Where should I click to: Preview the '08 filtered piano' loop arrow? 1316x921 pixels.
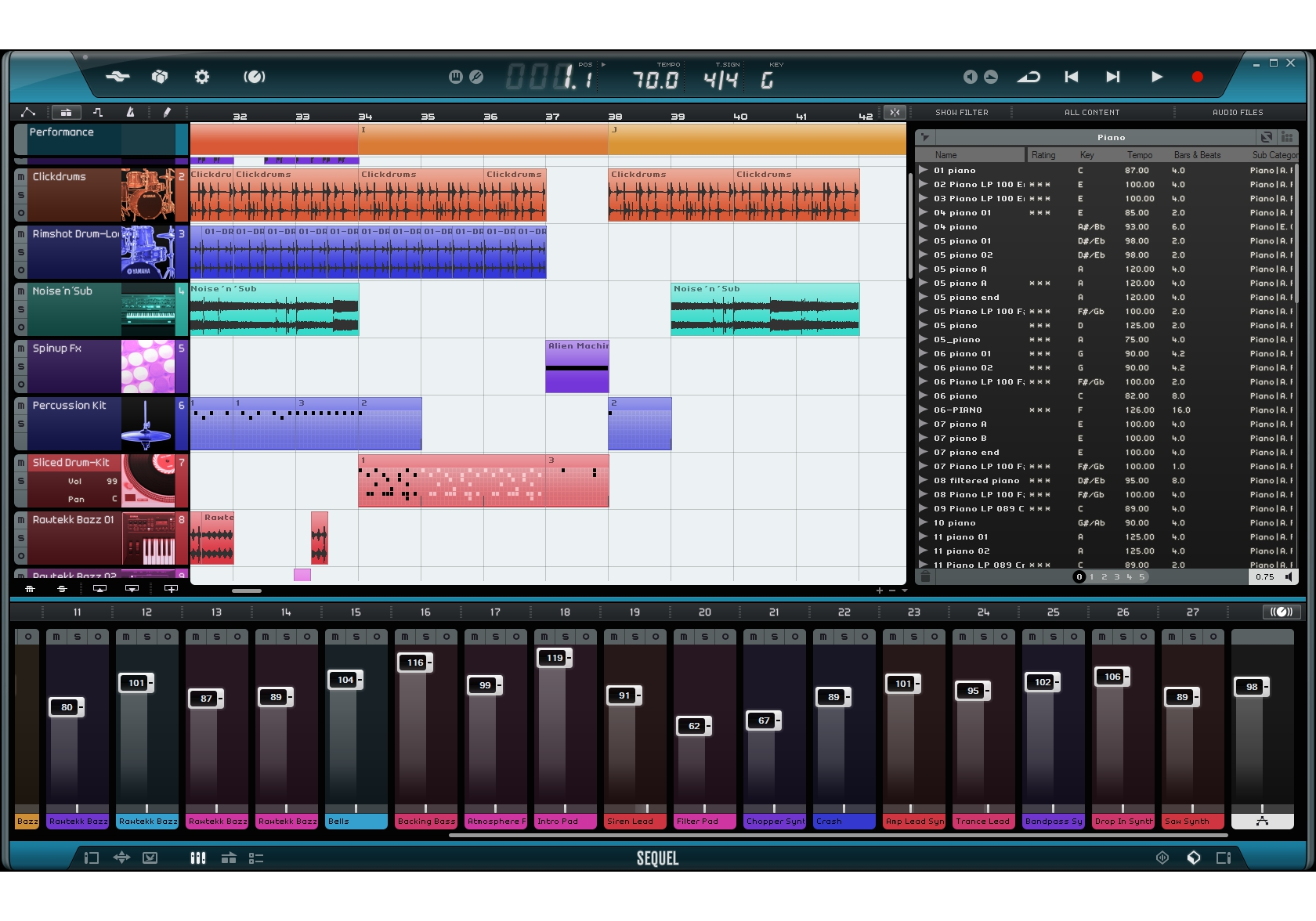924,480
